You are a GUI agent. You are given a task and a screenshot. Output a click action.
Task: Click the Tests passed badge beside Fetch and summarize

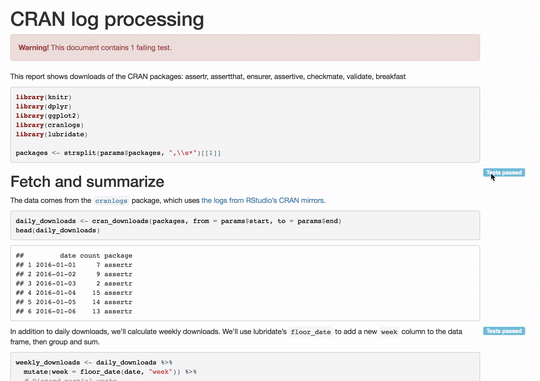504,172
